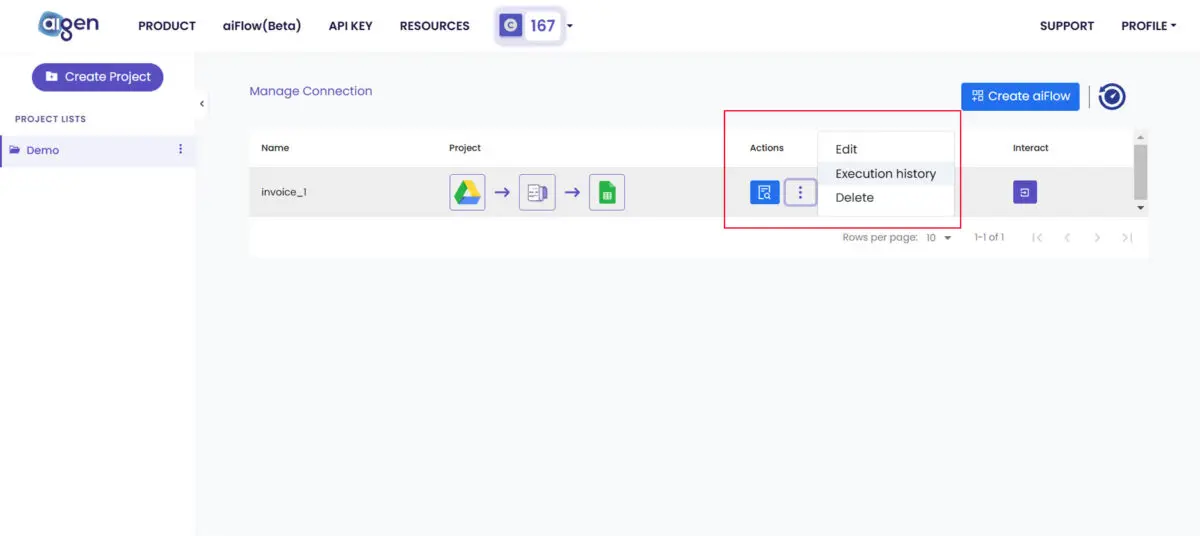Screen dimensions: 1200x536
Task: Click the credits coin icon
Action: coord(511,26)
